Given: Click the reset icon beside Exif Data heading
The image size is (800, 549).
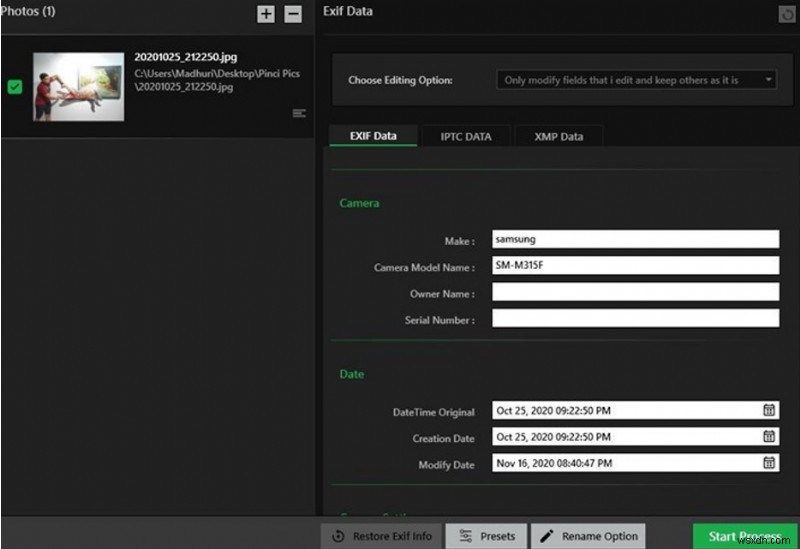Looking at the screenshot, I should 787,14.
